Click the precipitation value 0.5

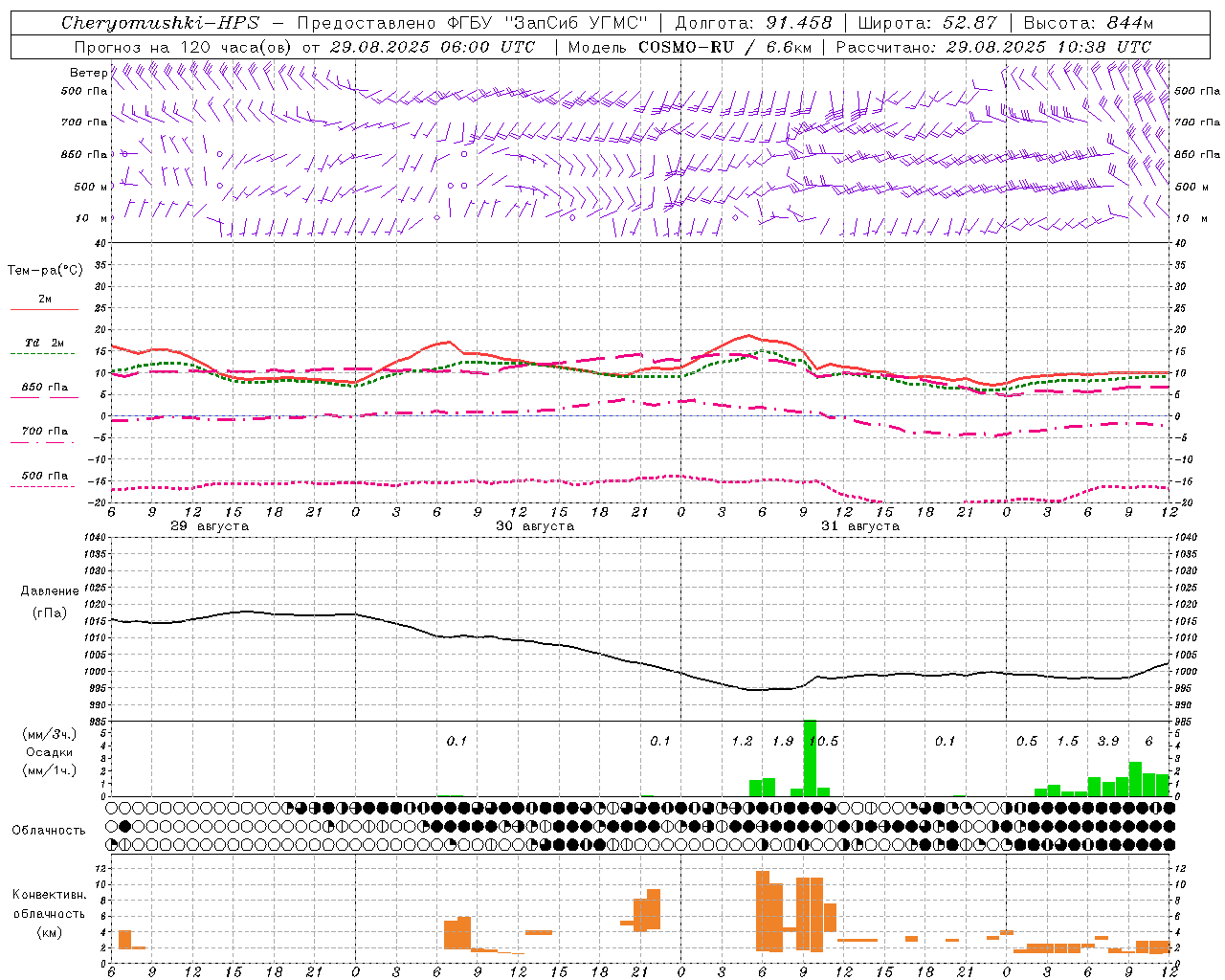click(1027, 742)
